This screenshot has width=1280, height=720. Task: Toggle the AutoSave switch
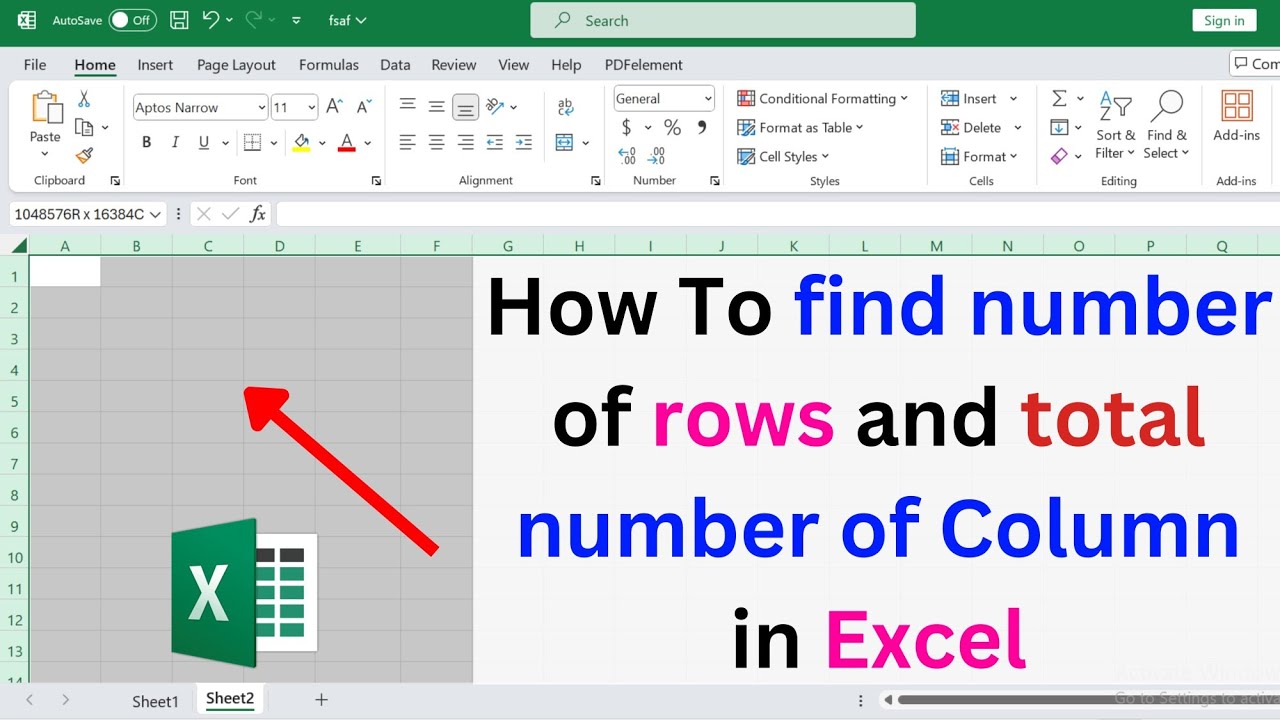coord(132,20)
